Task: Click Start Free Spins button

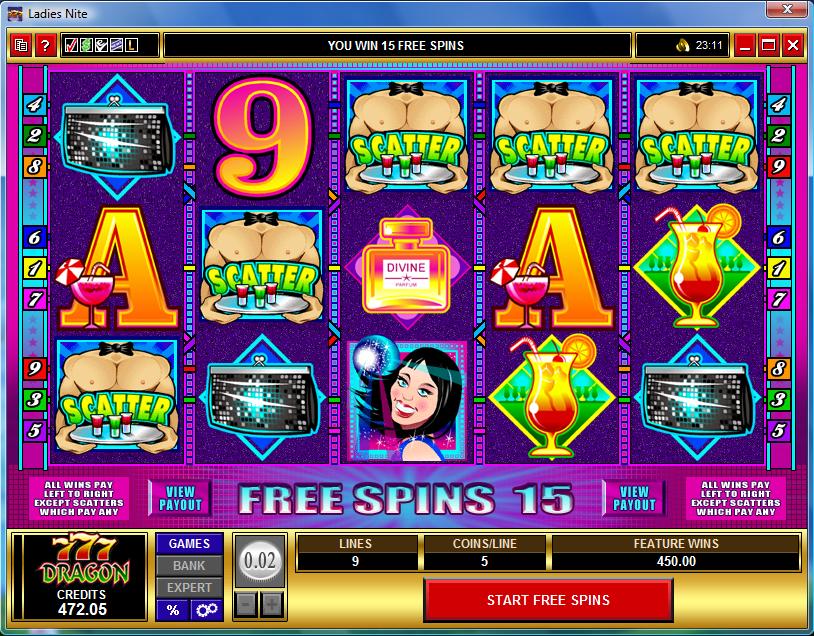Action: coord(548,600)
